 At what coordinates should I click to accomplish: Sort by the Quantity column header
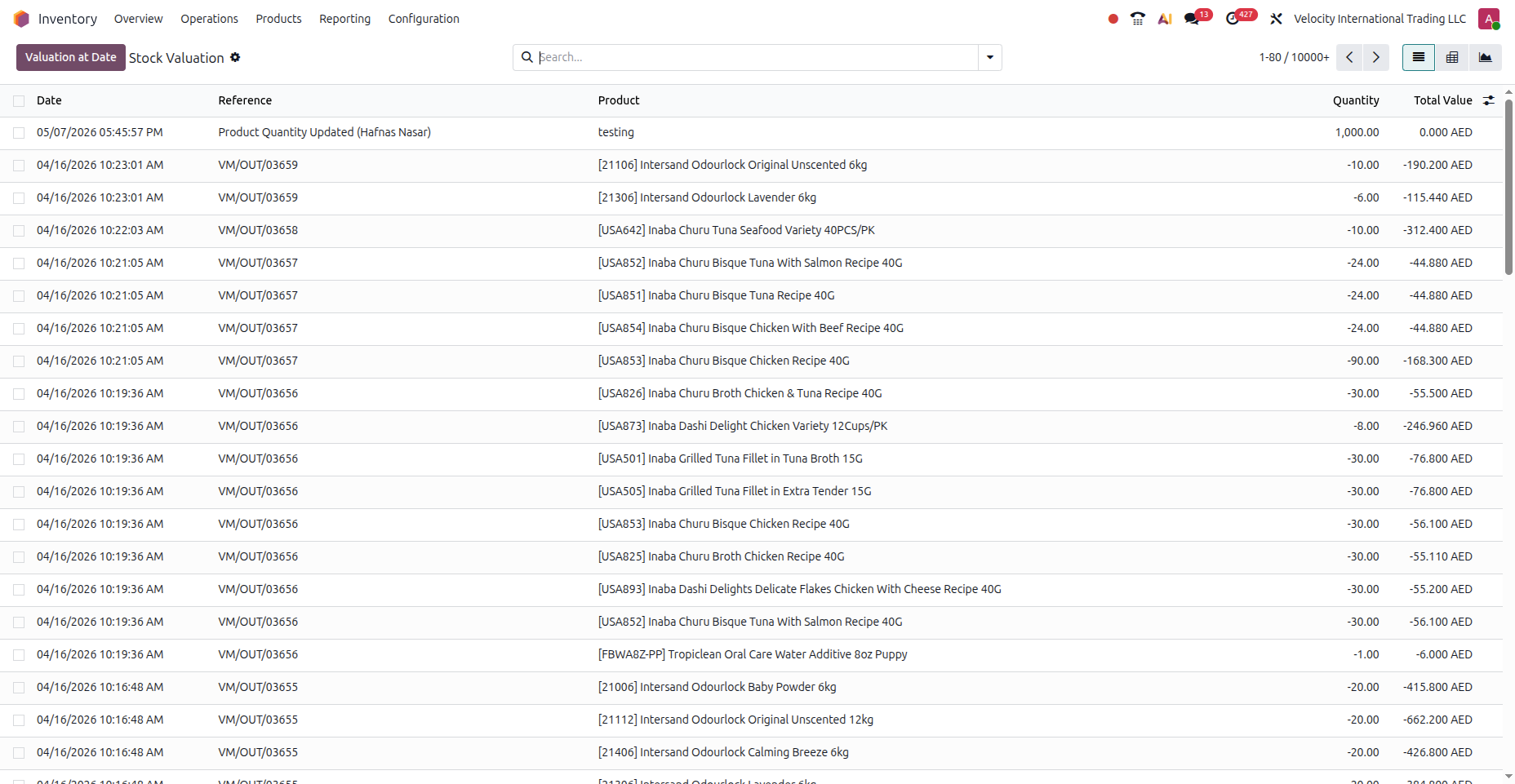[x=1356, y=100]
